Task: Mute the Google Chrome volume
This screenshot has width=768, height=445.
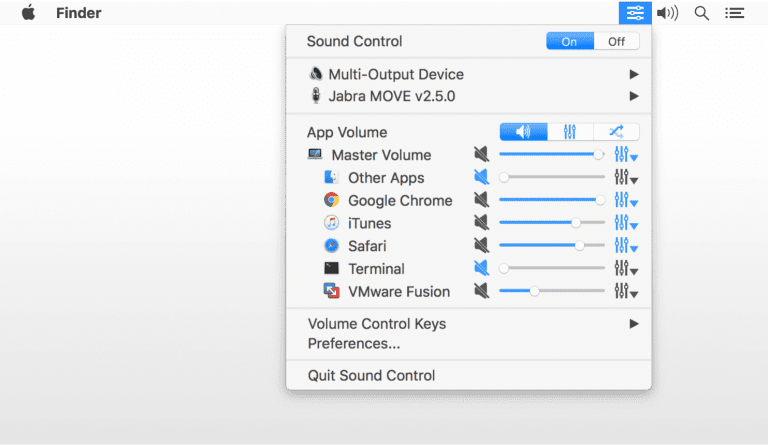Action: (481, 200)
